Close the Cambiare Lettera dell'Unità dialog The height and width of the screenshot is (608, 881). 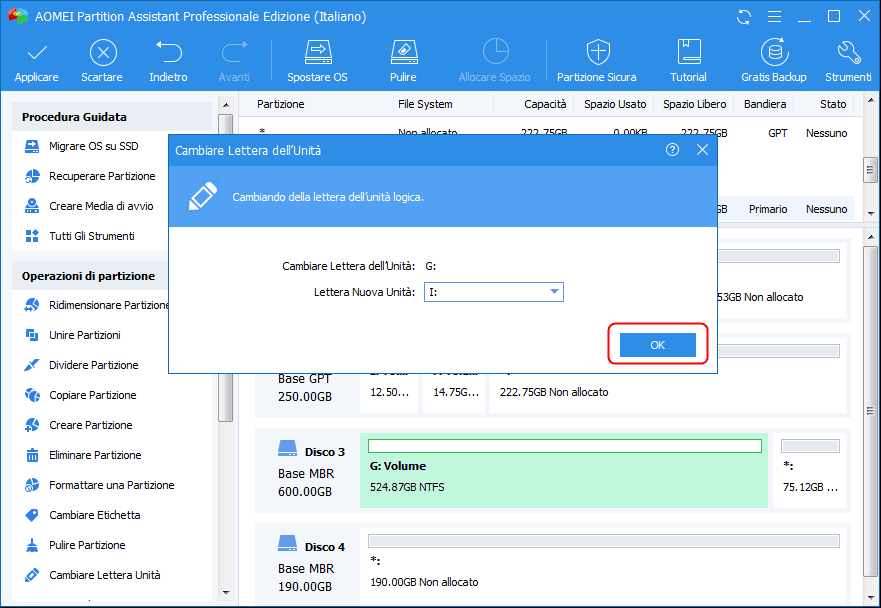(702, 150)
